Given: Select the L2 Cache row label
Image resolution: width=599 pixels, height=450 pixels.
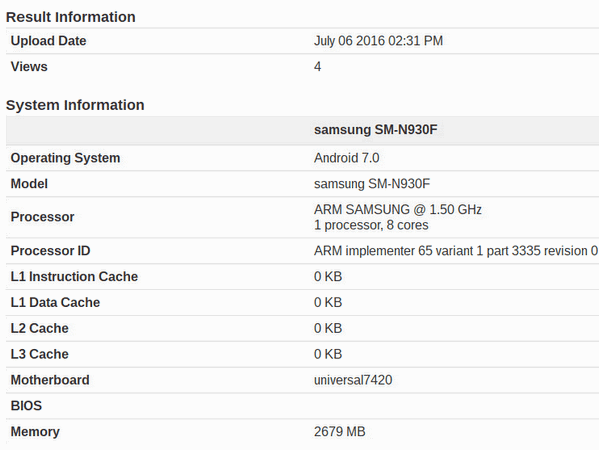Looking at the screenshot, I should pos(39,328).
